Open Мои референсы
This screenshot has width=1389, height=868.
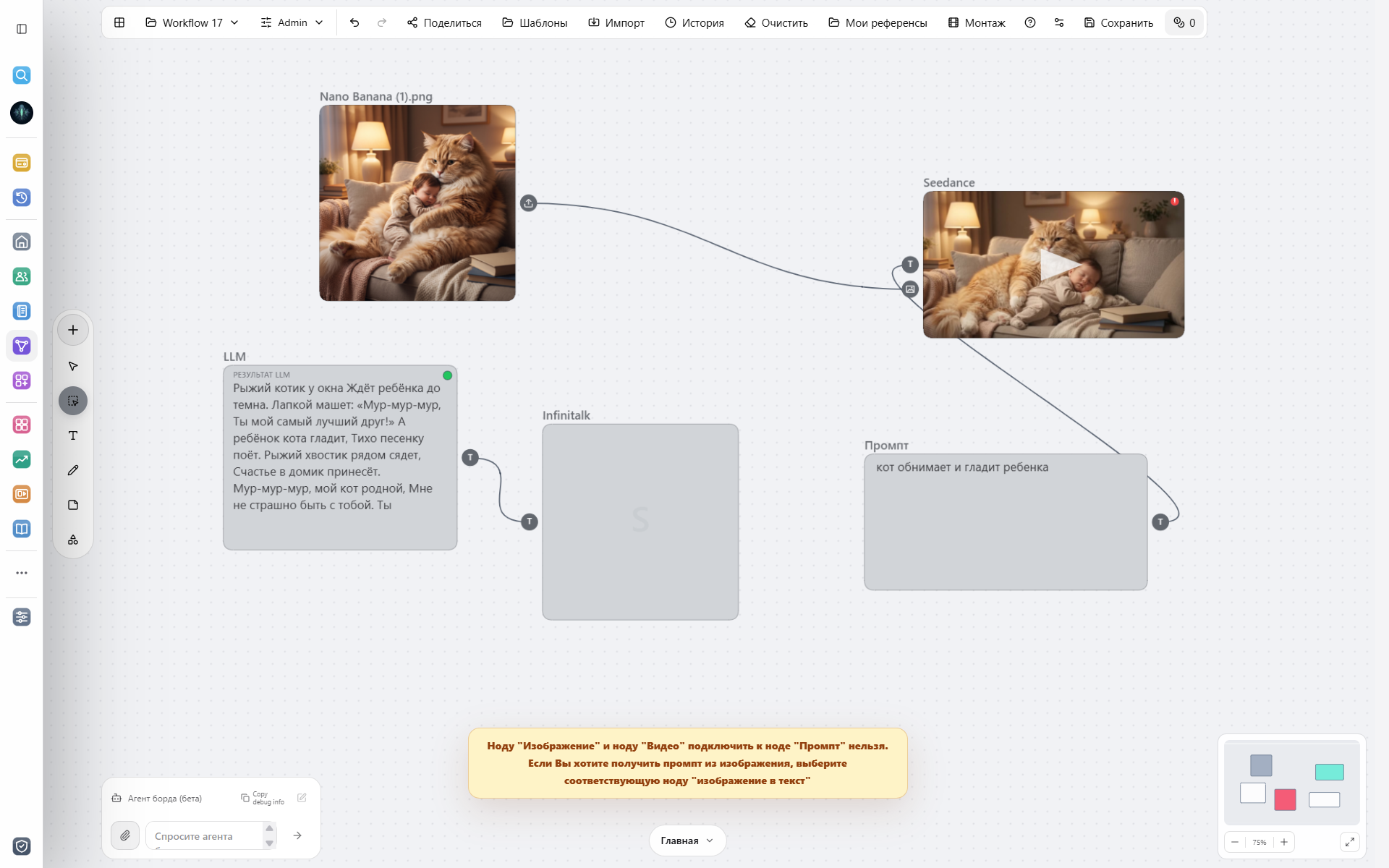tap(878, 22)
